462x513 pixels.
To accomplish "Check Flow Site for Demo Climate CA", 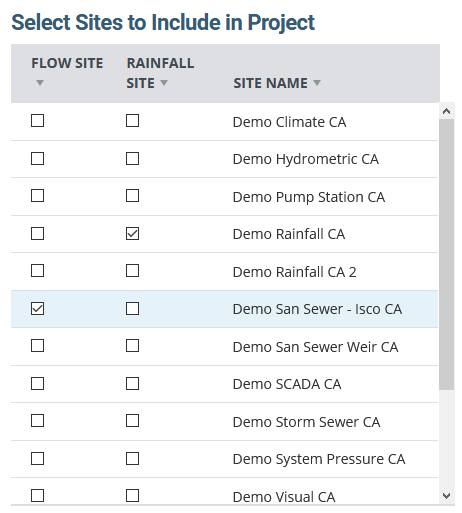I will pos(37,121).
